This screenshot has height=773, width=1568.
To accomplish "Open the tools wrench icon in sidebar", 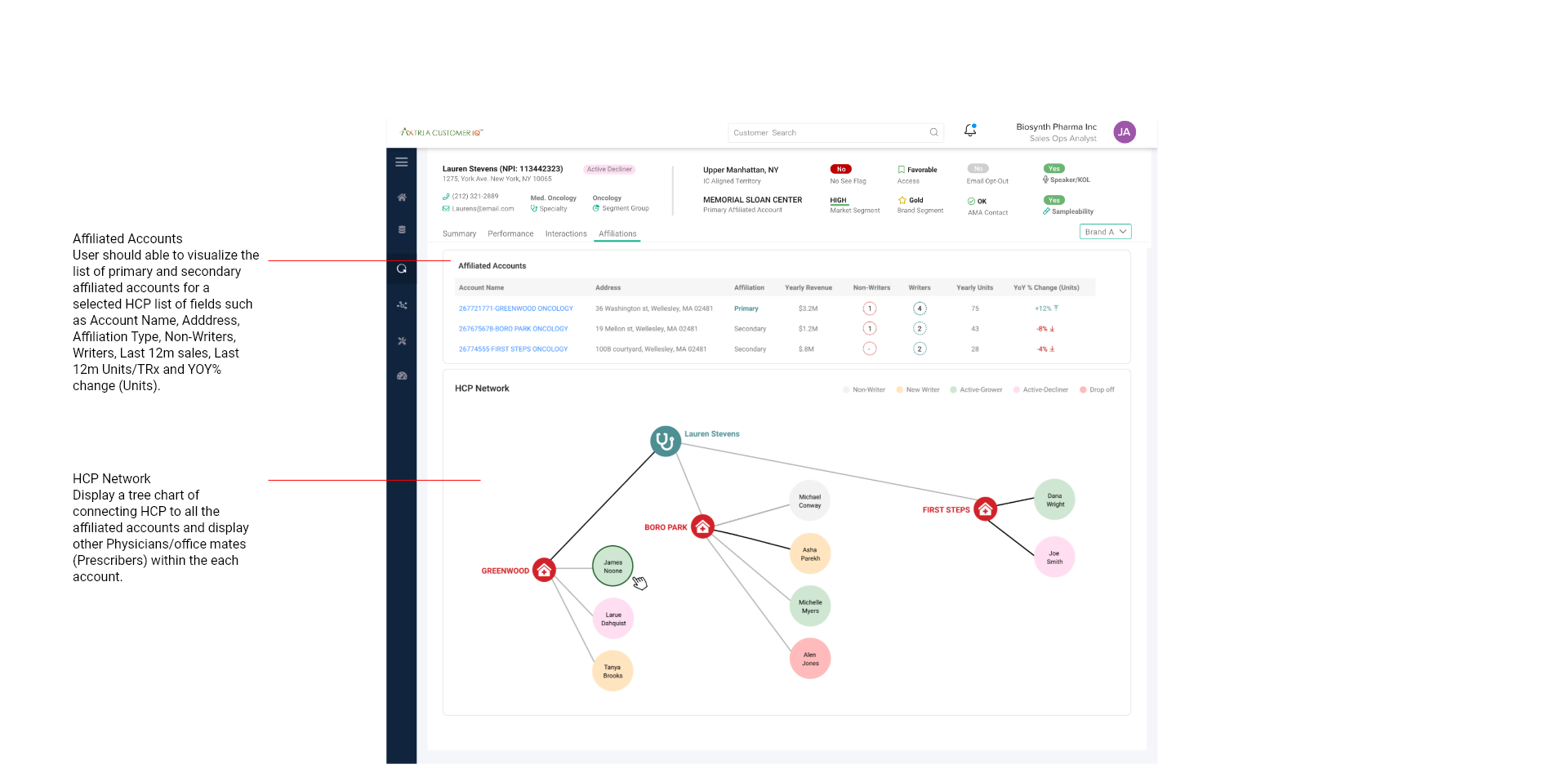I will pos(401,341).
